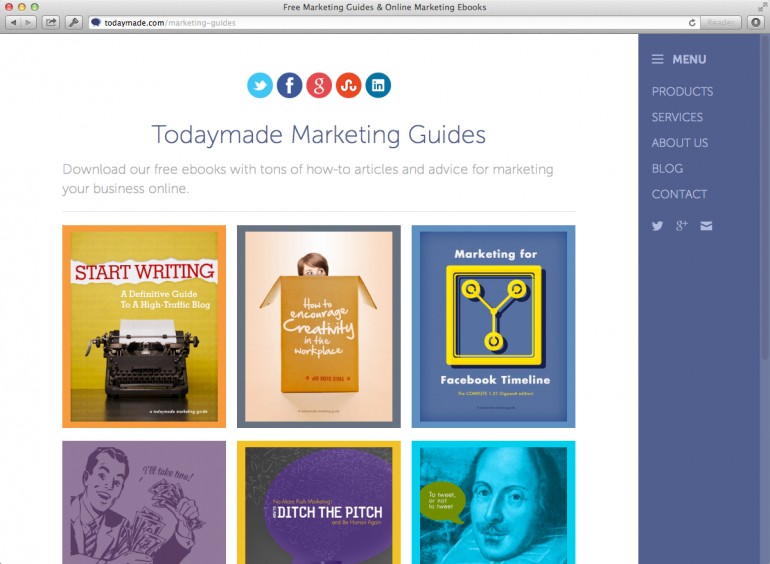Click the "Download our free ebooks" description text
Viewport: 770px width, 564px height.
308,179
